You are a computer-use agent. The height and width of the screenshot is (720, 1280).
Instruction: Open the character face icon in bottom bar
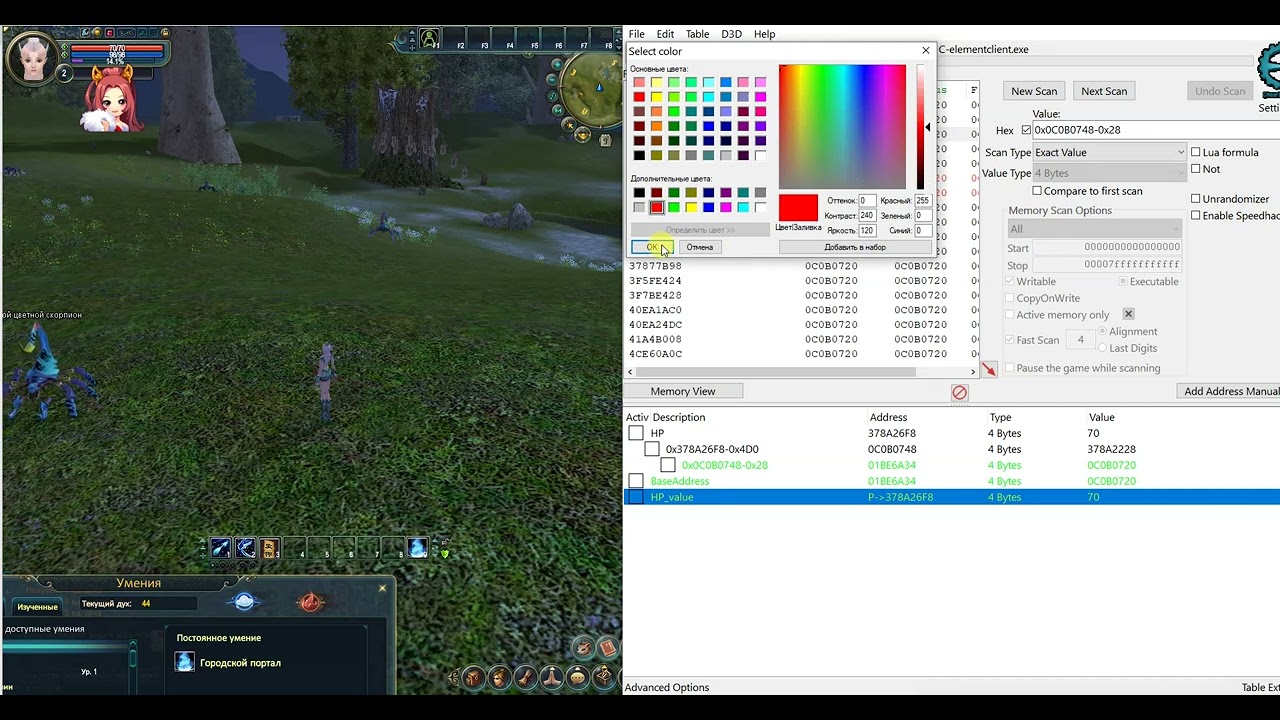coord(499,678)
